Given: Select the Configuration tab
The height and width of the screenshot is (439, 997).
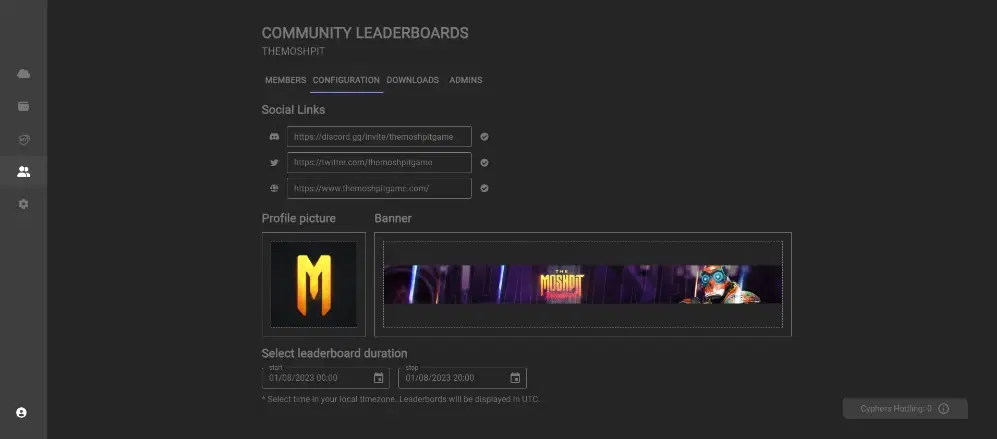Looking at the screenshot, I should tap(346, 80).
